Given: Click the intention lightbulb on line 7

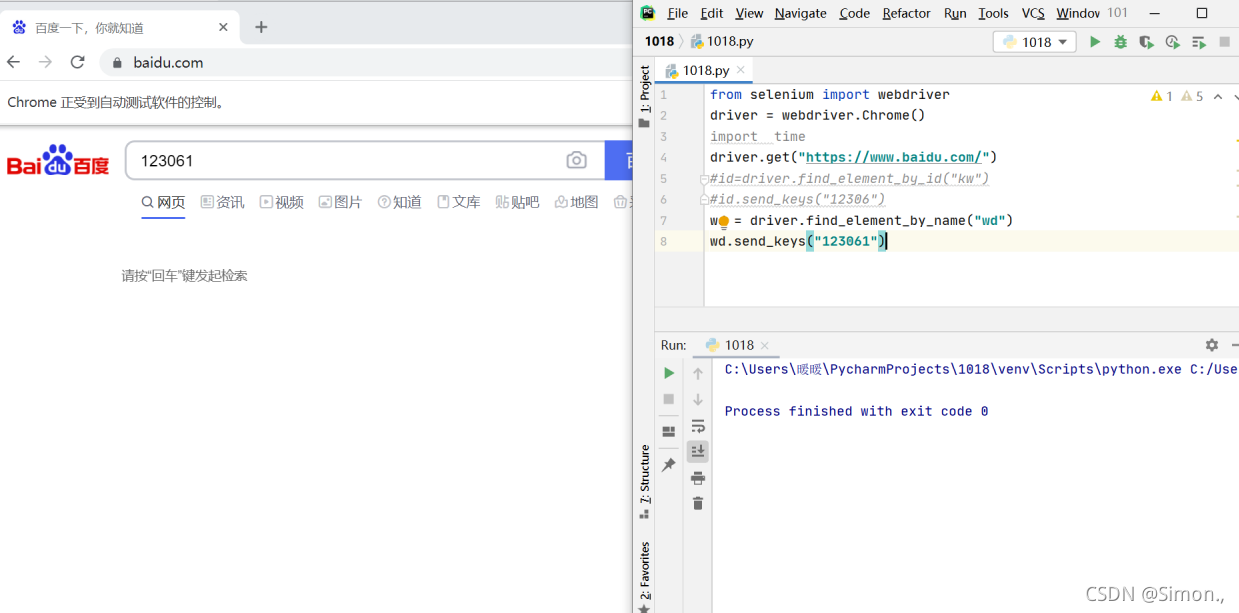Looking at the screenshot, I should tap(723, 222).
